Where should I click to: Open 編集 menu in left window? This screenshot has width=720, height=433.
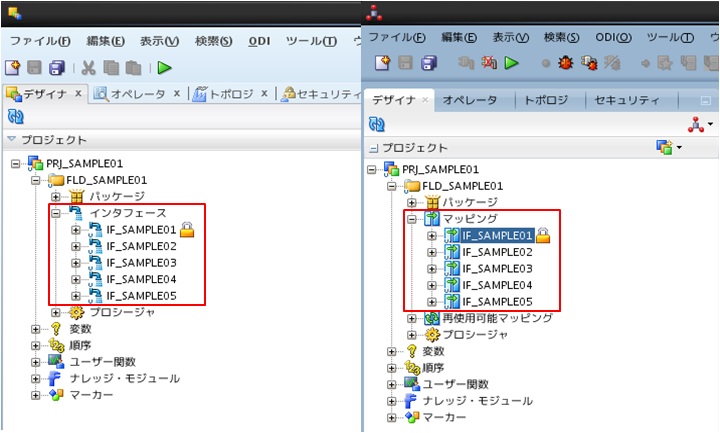tap(106, 41)
